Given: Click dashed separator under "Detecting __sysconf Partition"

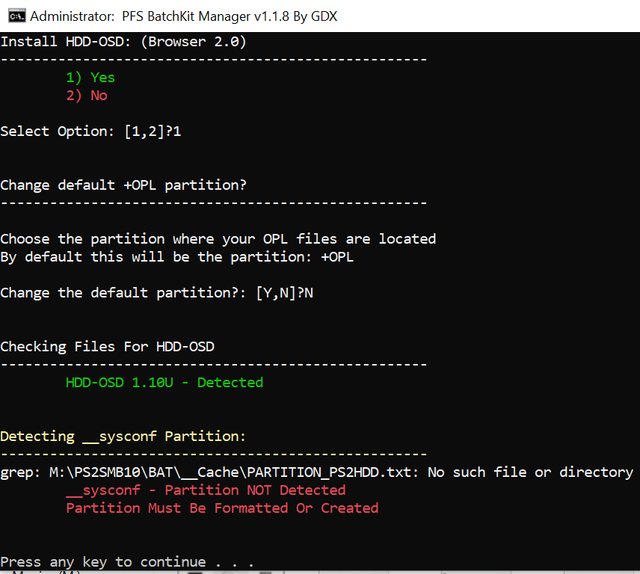Looking at the screenshot, I should pyautogui.click(x=213, y=454).
